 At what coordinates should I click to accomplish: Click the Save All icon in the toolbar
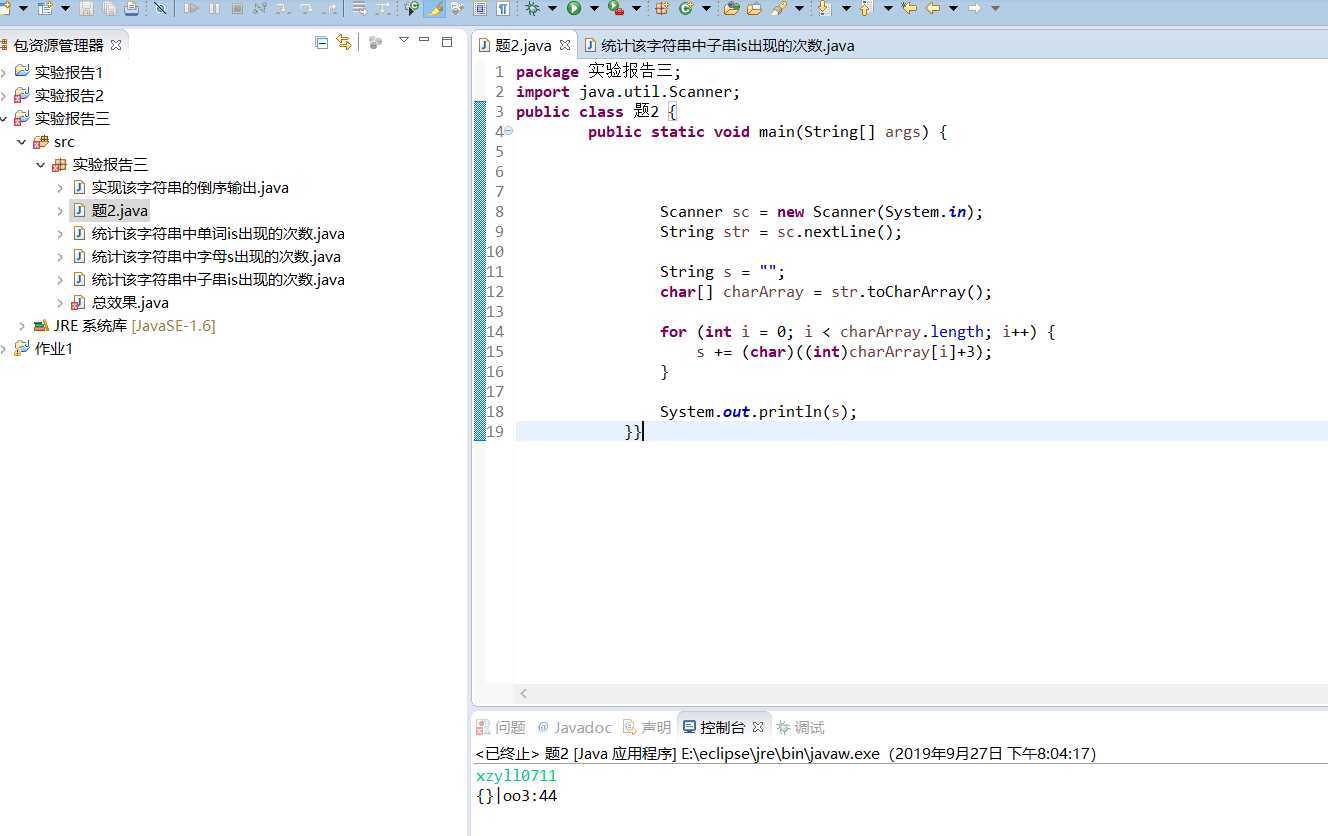[x=108, y=8]
